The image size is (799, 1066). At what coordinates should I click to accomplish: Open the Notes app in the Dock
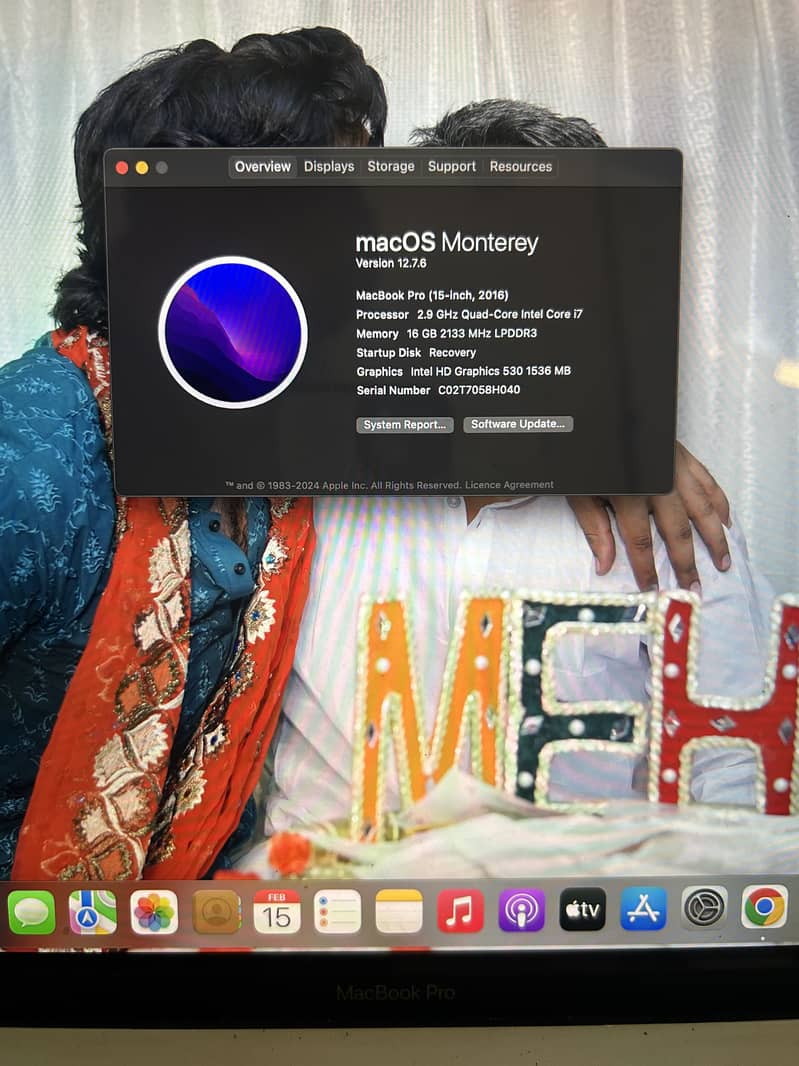coord(399,911)
